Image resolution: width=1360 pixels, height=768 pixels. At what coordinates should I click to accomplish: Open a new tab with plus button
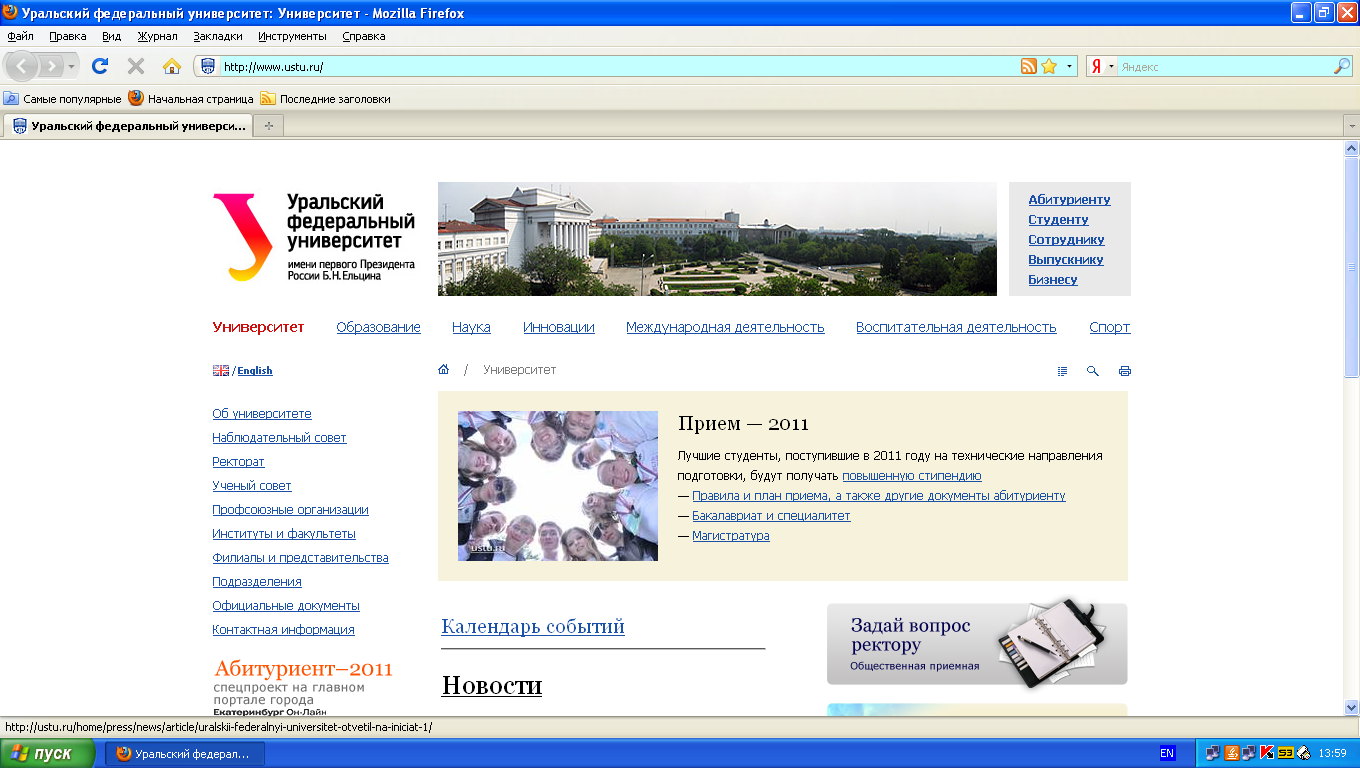pos(268,126)
